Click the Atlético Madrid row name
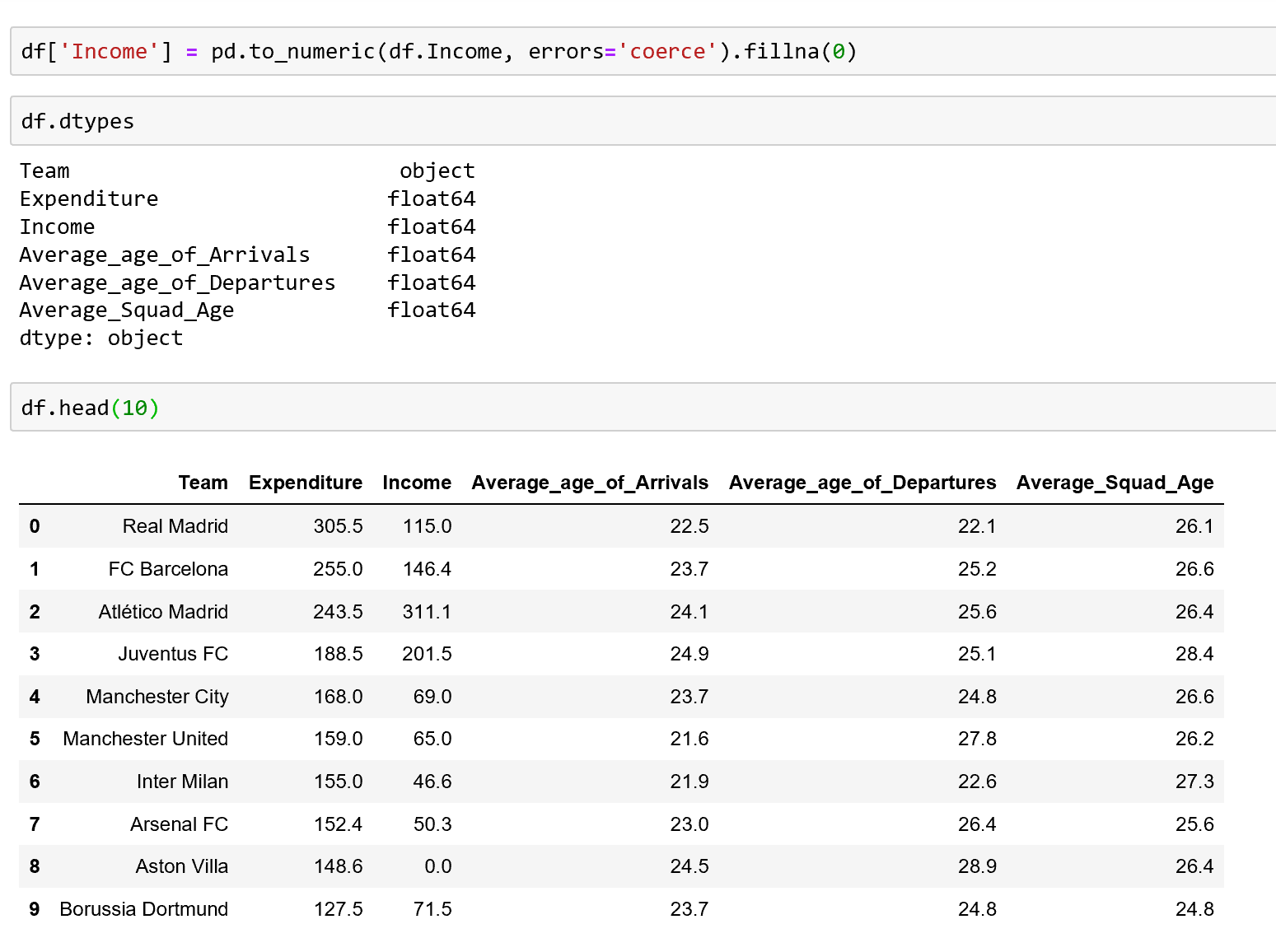 [x=163, y=612]
